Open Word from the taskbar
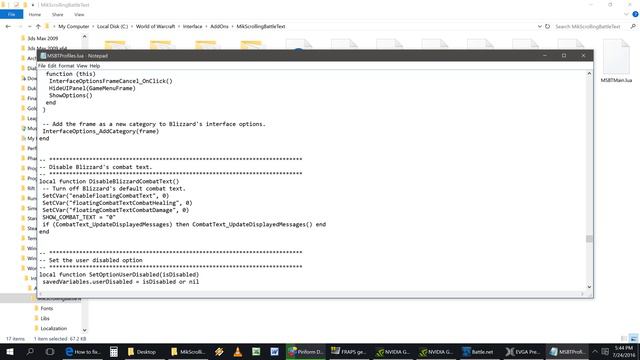The width and height of the screenshot is (640, 360). click(x=274, y=351)
